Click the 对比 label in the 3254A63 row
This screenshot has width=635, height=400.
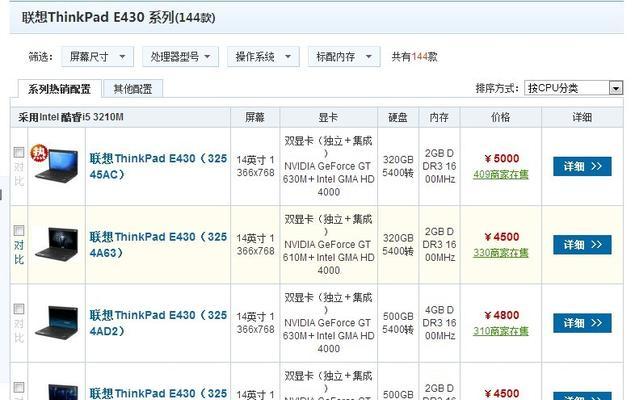point(19,252)
